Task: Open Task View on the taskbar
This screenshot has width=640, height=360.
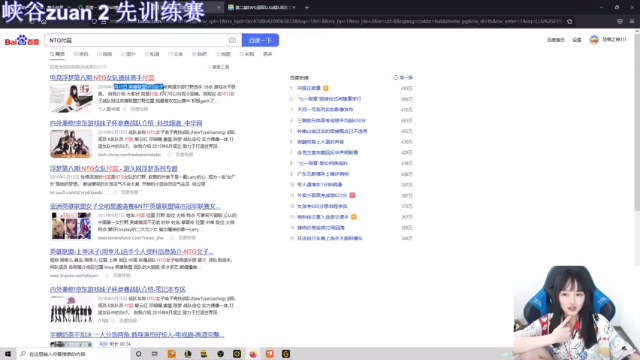Action: [x=154, y=354]
